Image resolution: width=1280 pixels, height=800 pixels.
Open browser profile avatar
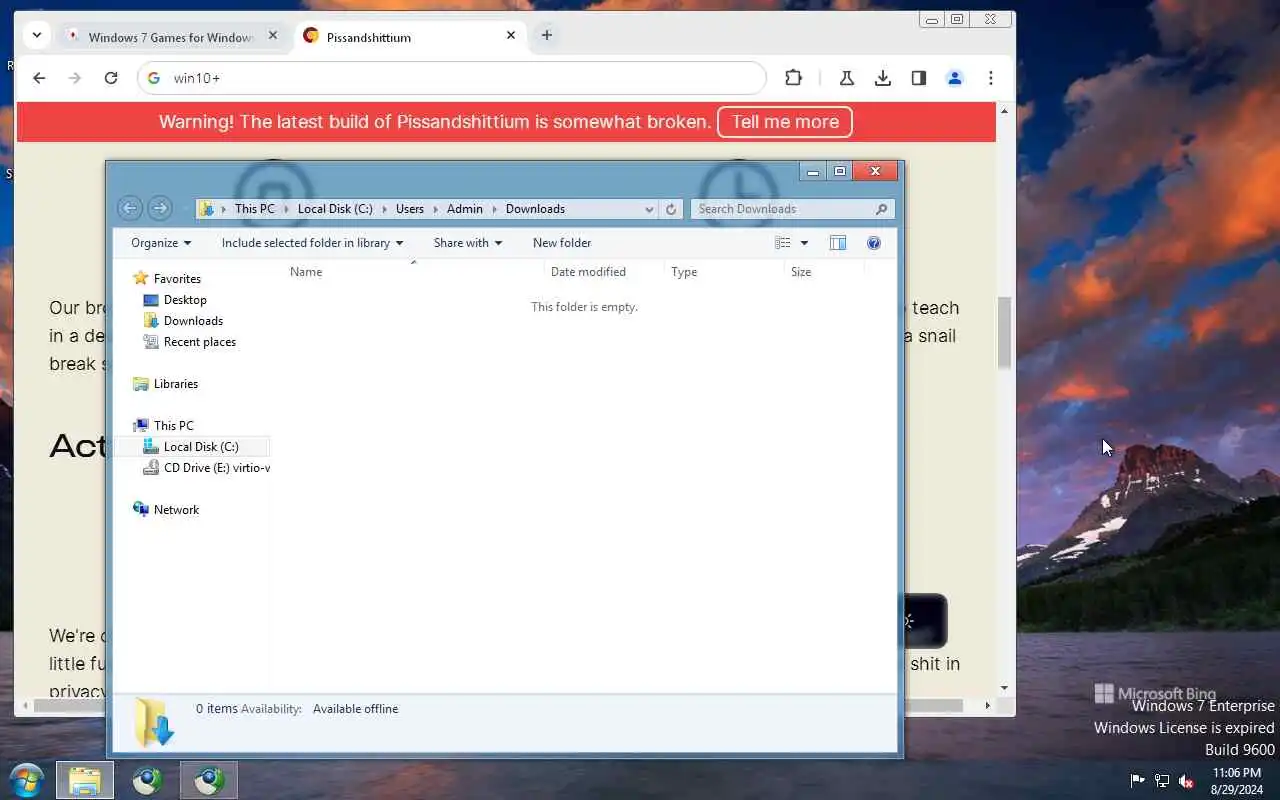pos(955,78)
